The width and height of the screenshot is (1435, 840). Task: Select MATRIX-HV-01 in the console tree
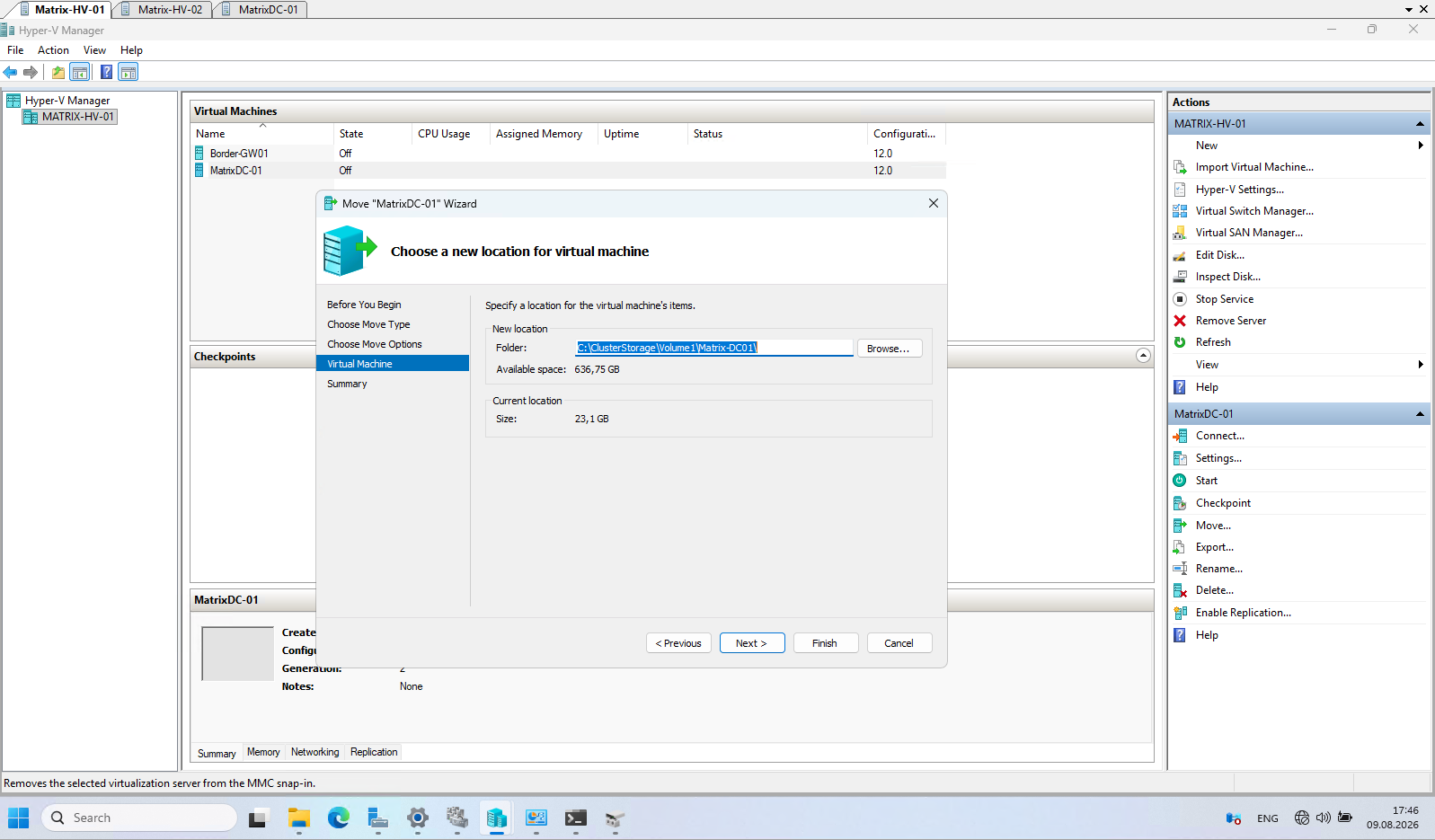coord(70,117)
